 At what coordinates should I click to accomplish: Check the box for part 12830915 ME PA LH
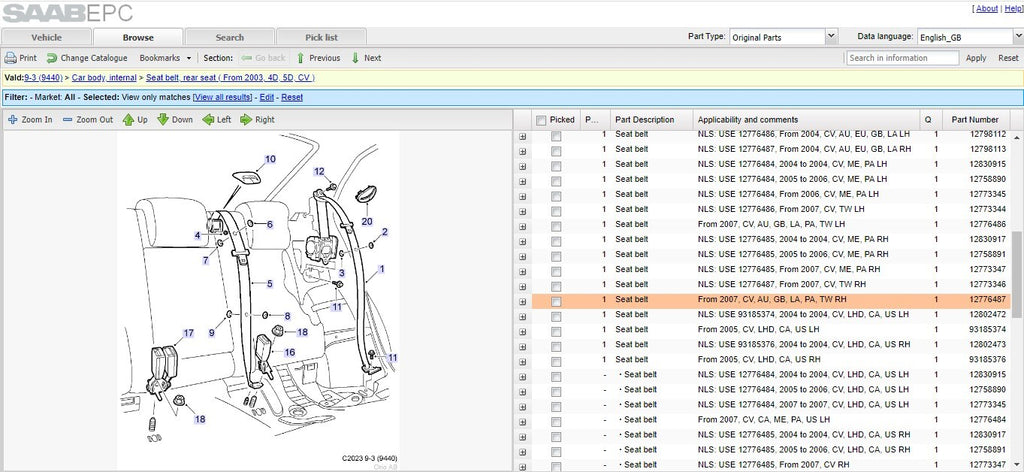tap(556, 166)
